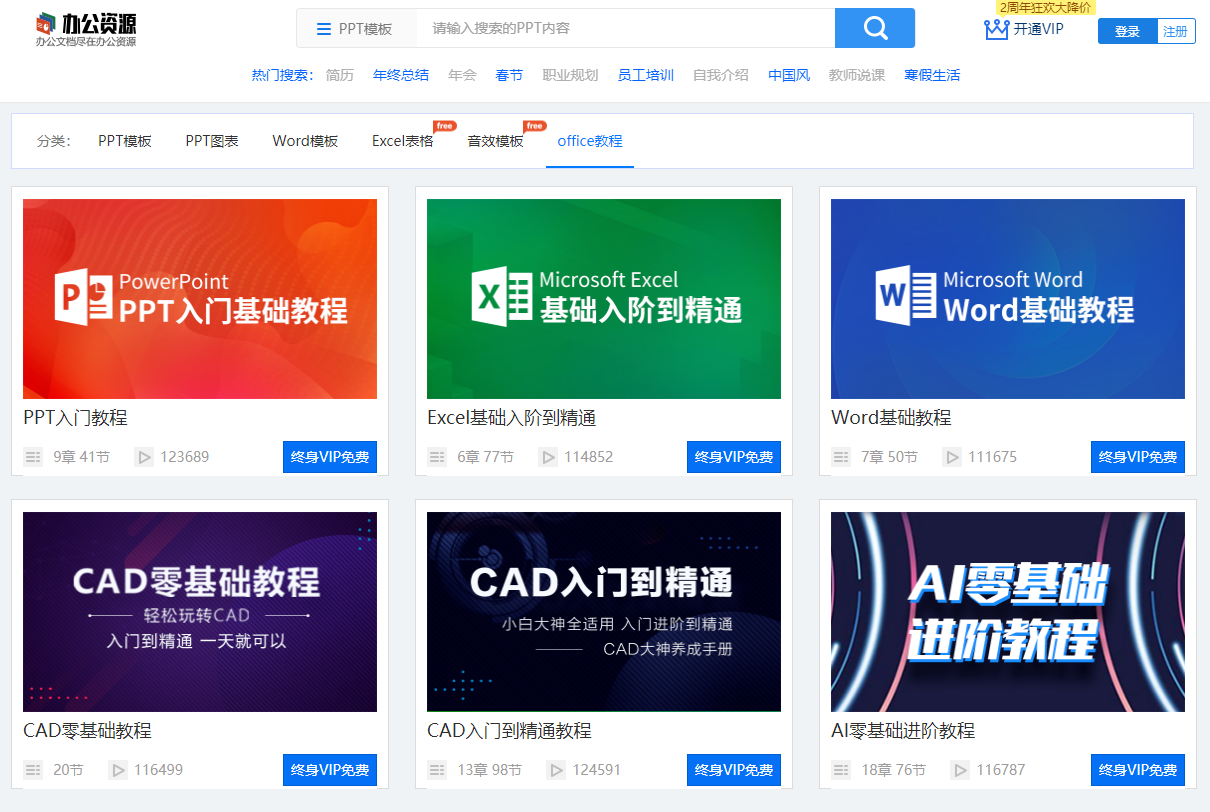Image resolution: width=1210 pixels, height=812 pixels.
Task: Click the CAD入门到精通教程 course title
Action: click(509, 731)
